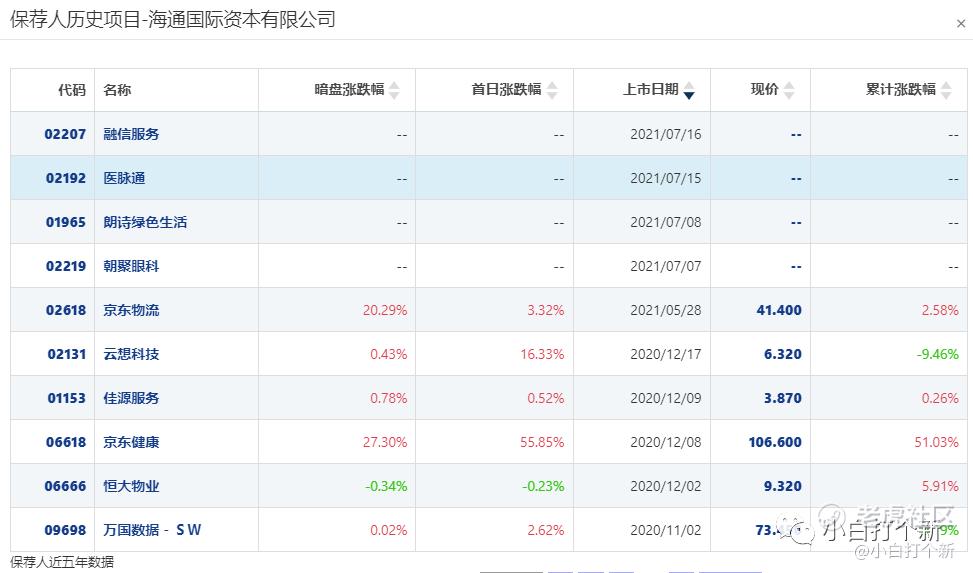Open stock code 02618

pyautogui.click(x=66, y=310)
